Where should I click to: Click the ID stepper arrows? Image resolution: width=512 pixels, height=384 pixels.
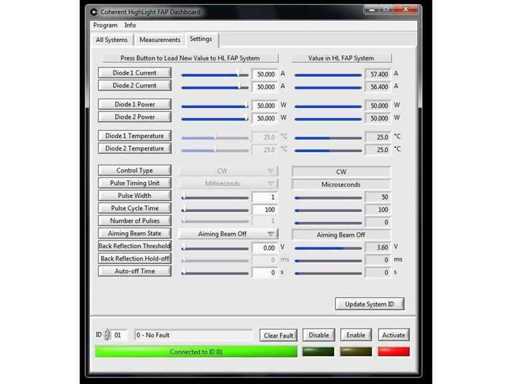pos(107,334)
